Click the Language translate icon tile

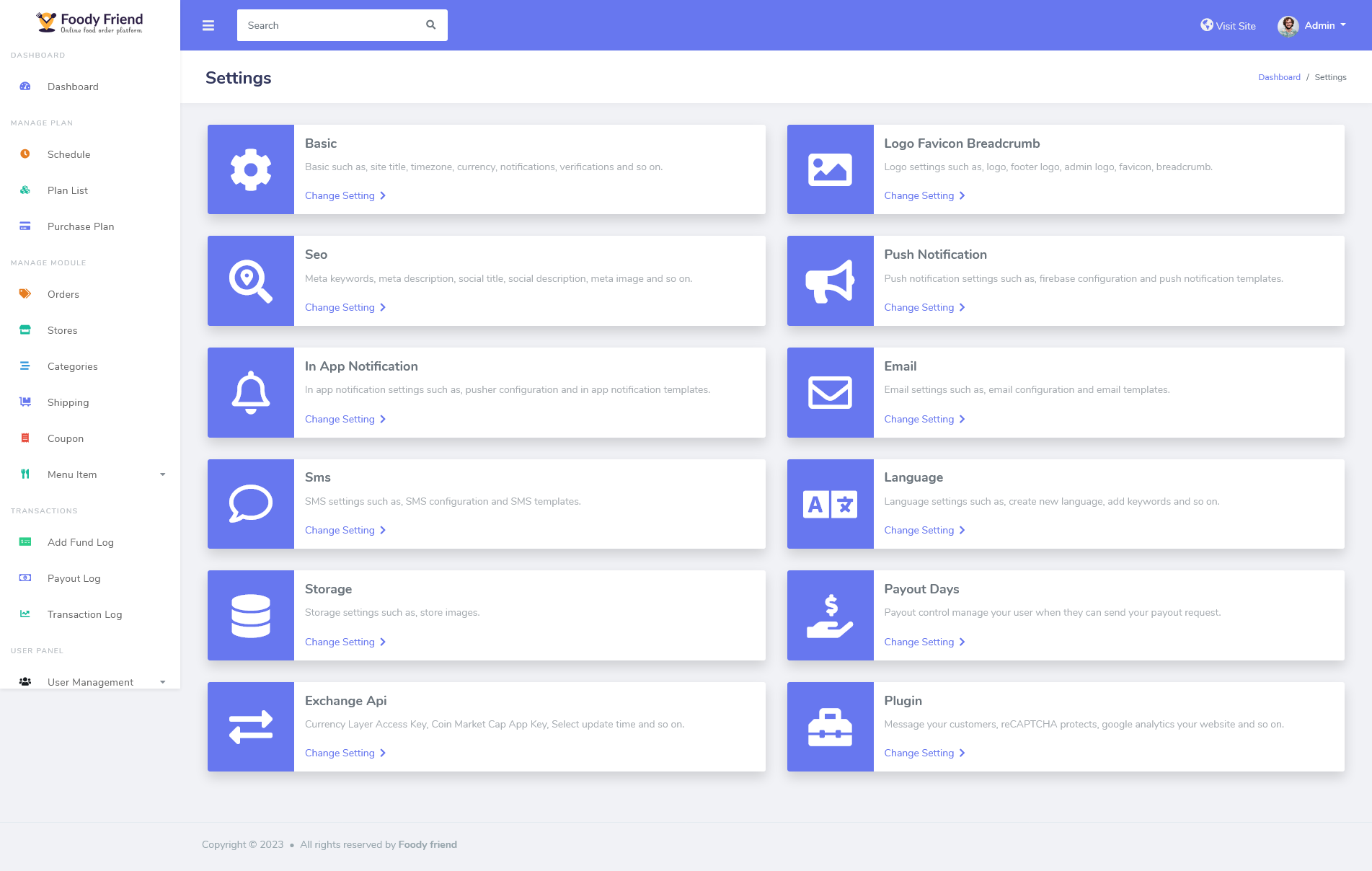tap(831, 504)
